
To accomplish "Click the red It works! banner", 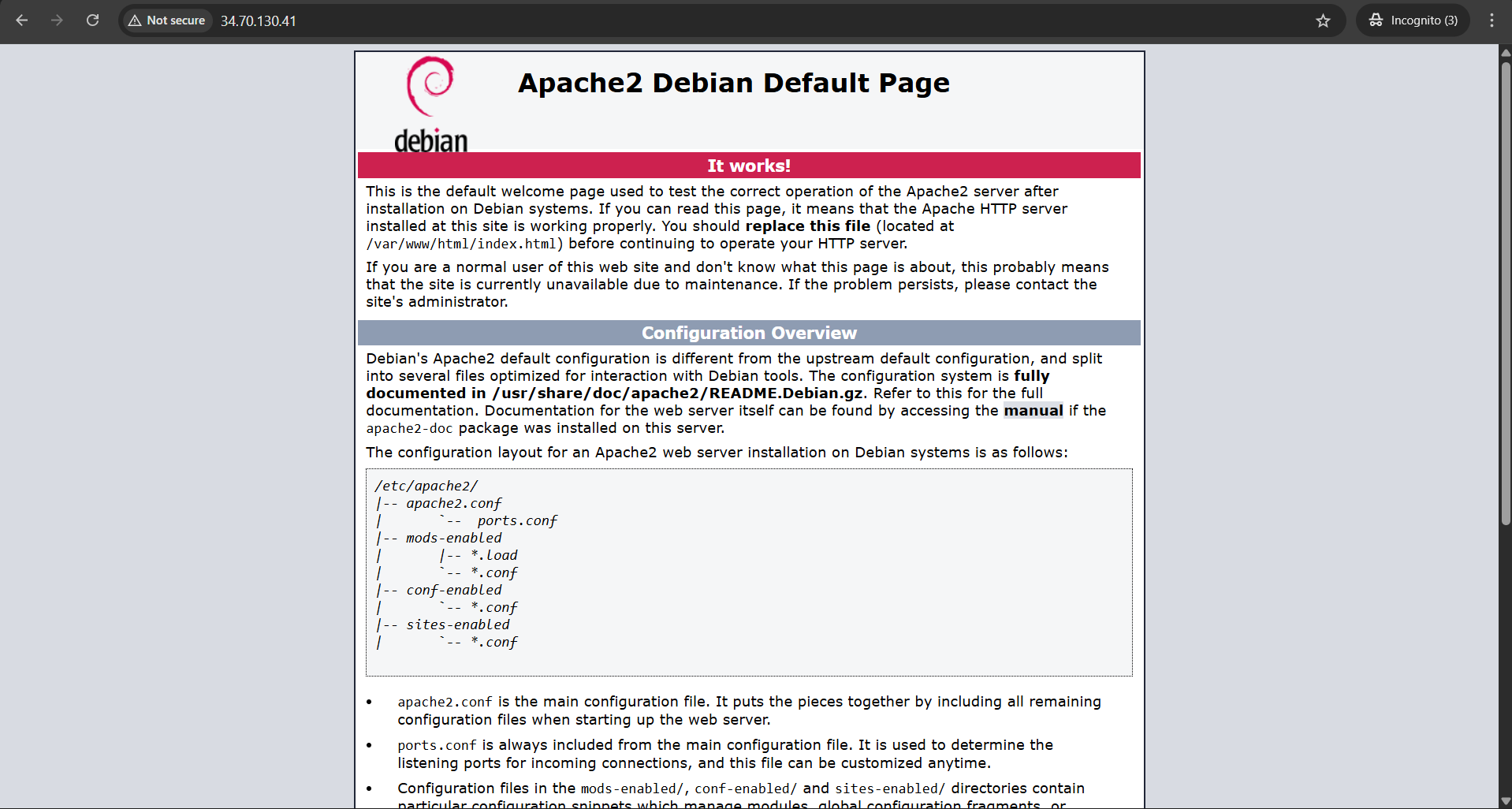I will (749, 166).
